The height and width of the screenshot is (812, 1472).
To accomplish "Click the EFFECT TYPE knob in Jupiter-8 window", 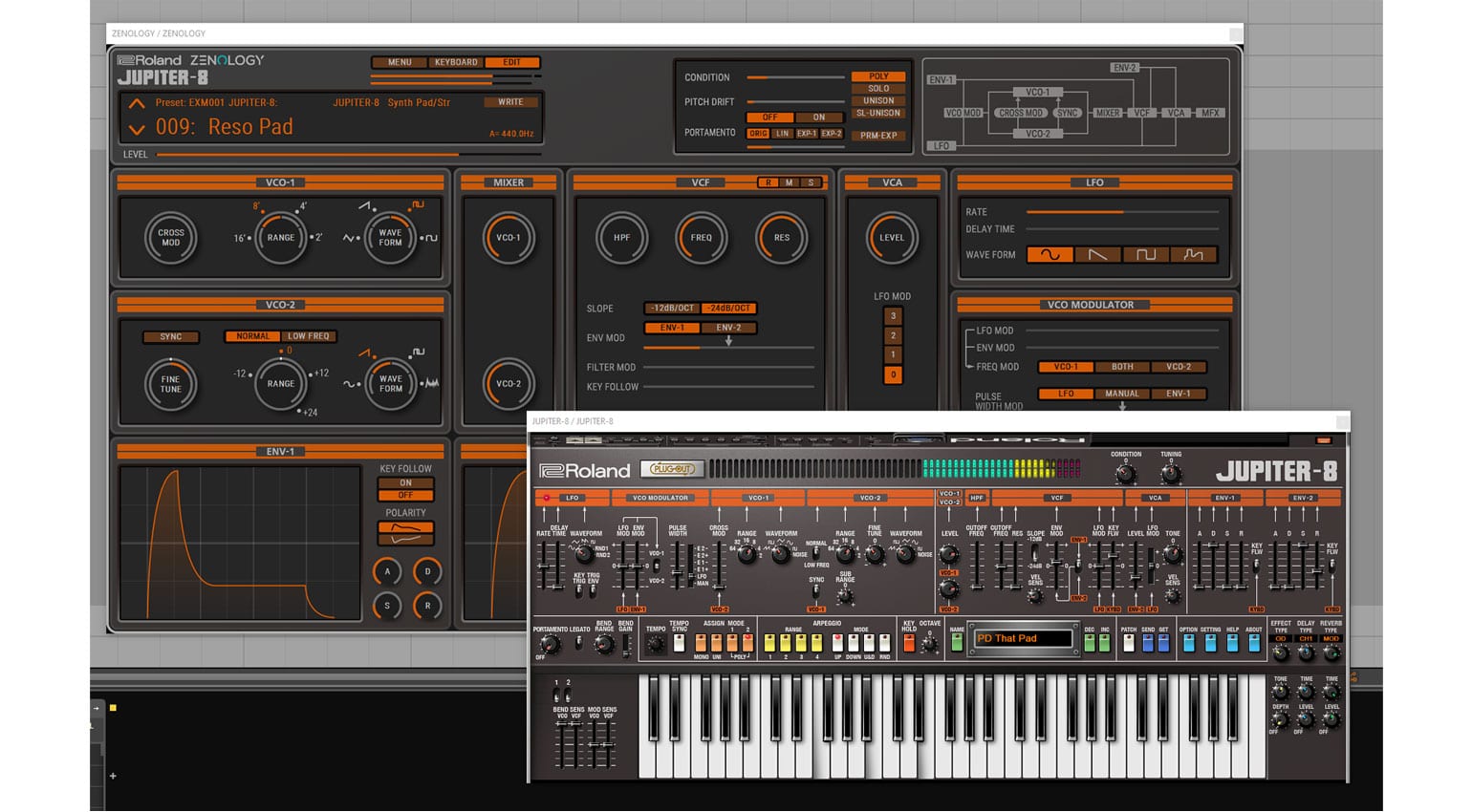I will [1281, 653].
